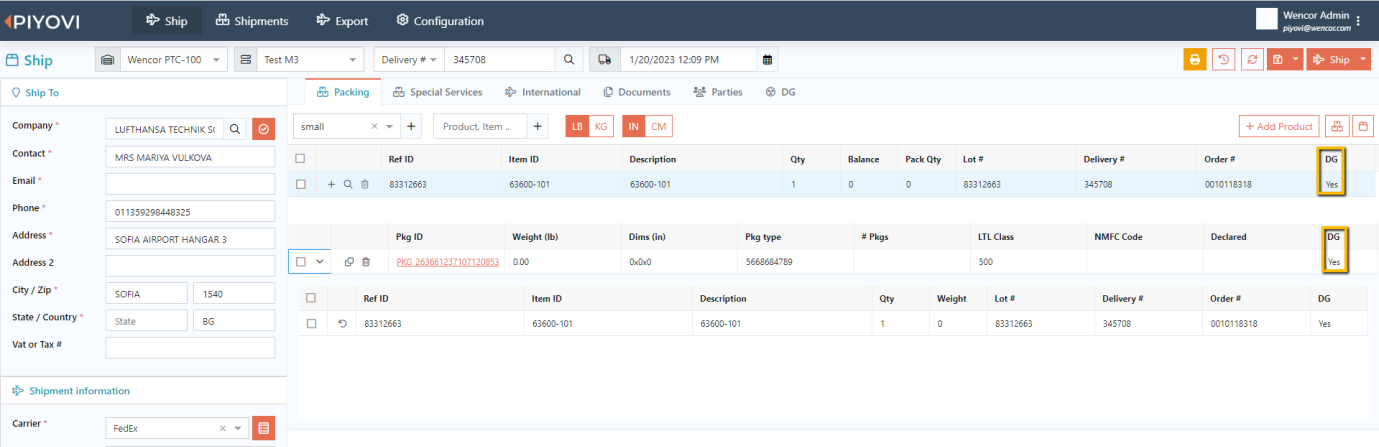Check the box for product row 83312663

pyautogui.click(x=301, y=184)
